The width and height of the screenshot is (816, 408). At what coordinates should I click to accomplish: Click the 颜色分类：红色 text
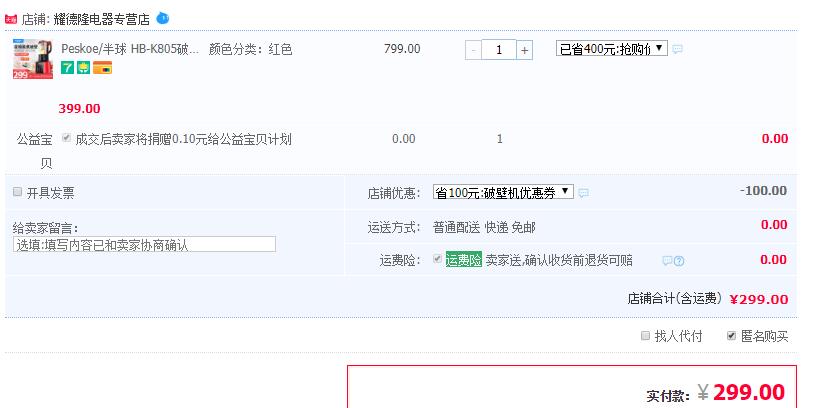point(250,49)
